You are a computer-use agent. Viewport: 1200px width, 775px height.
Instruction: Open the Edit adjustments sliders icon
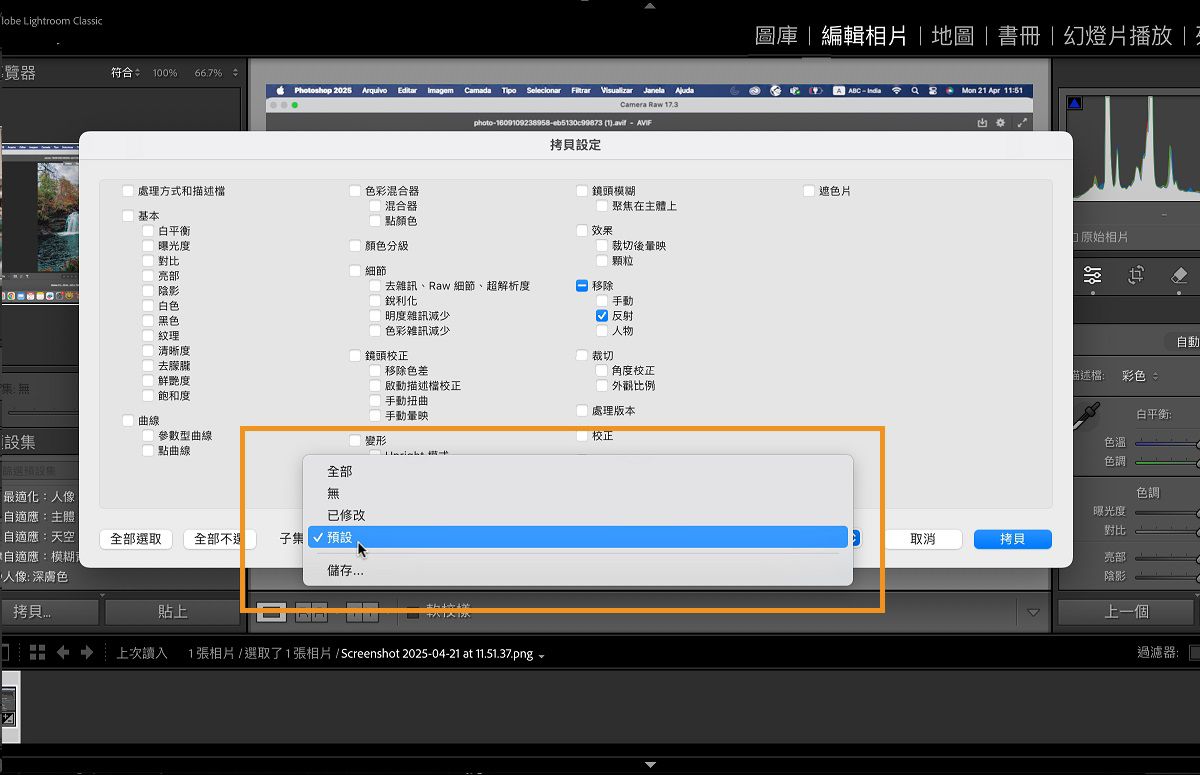click(1093, 276)
